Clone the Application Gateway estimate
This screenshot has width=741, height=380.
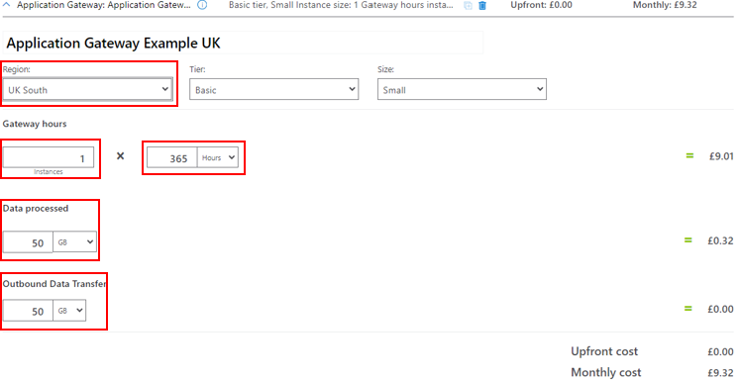click(x=468, y=6)
